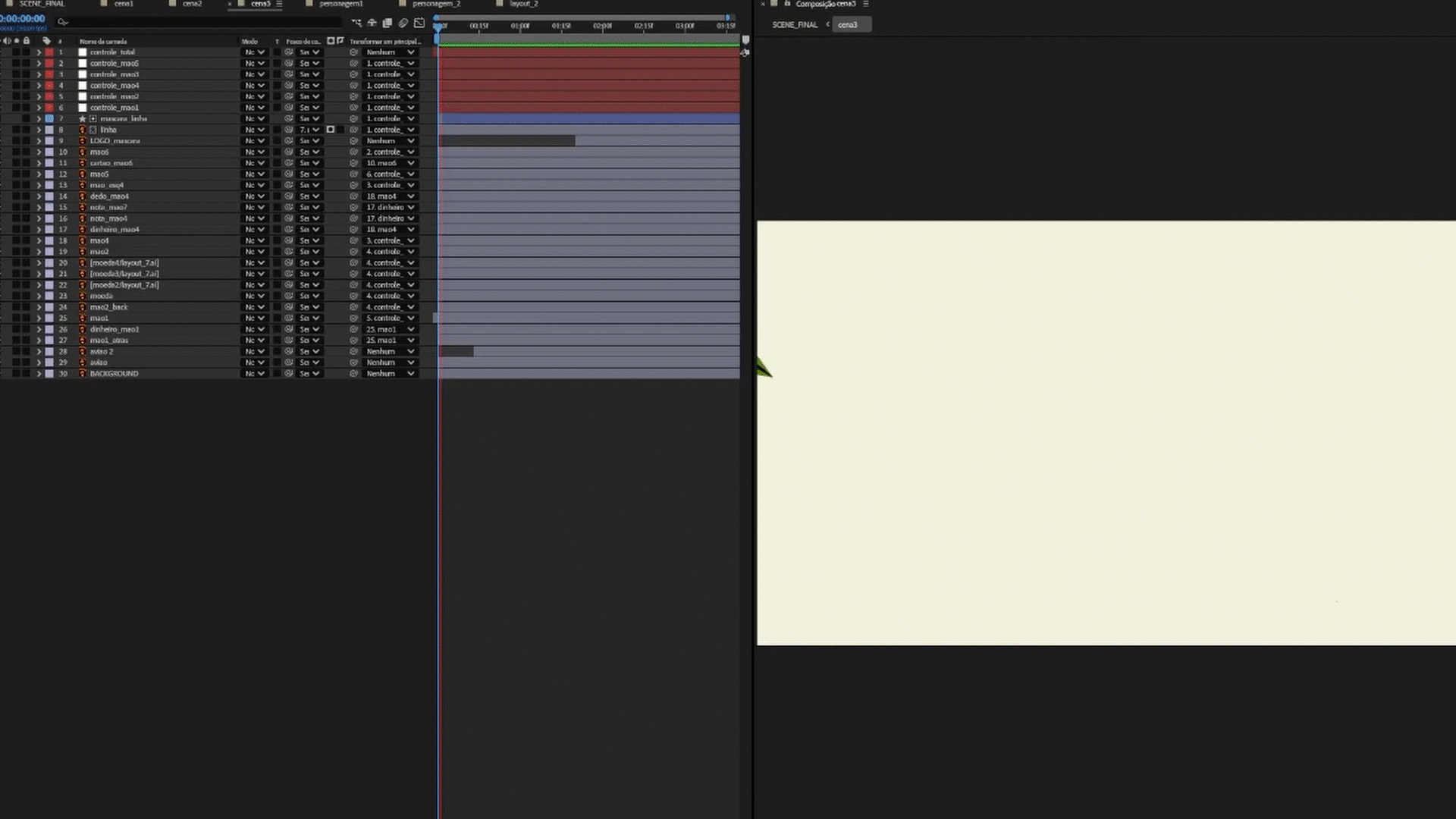Open parent dropdown for LOGO_mascara layer
This screenshot has width=1456, height=819.
coord(391,141)
